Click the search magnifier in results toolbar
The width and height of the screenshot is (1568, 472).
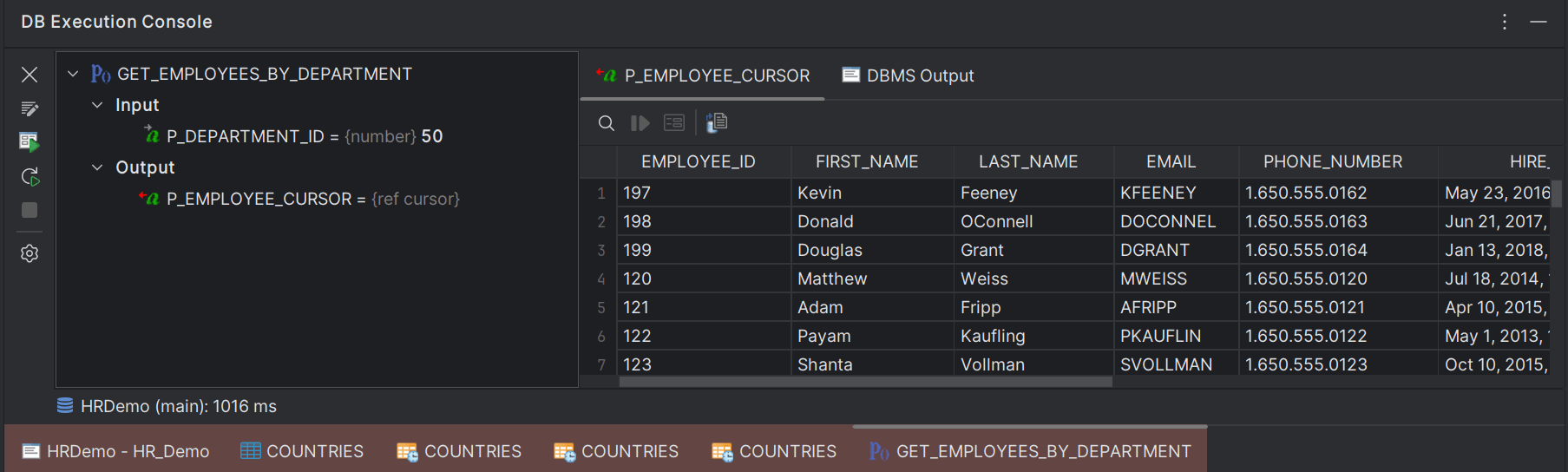607,123
